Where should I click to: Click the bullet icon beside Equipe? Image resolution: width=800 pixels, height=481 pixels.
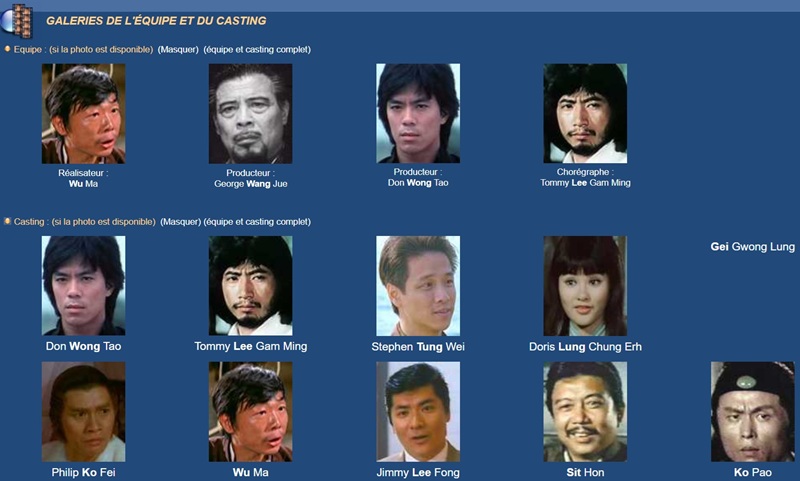point(7,49)
